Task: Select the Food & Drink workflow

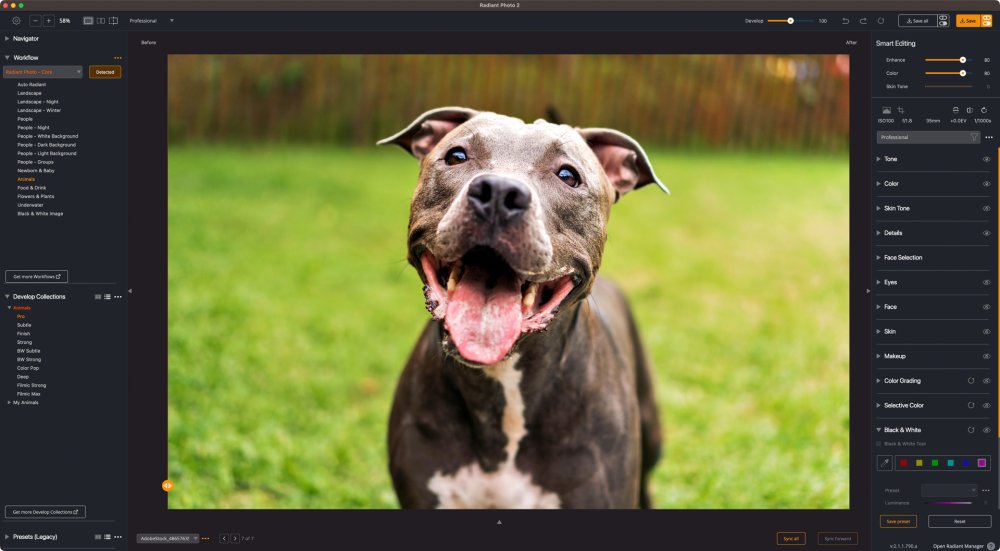Action: pos(32,188)
